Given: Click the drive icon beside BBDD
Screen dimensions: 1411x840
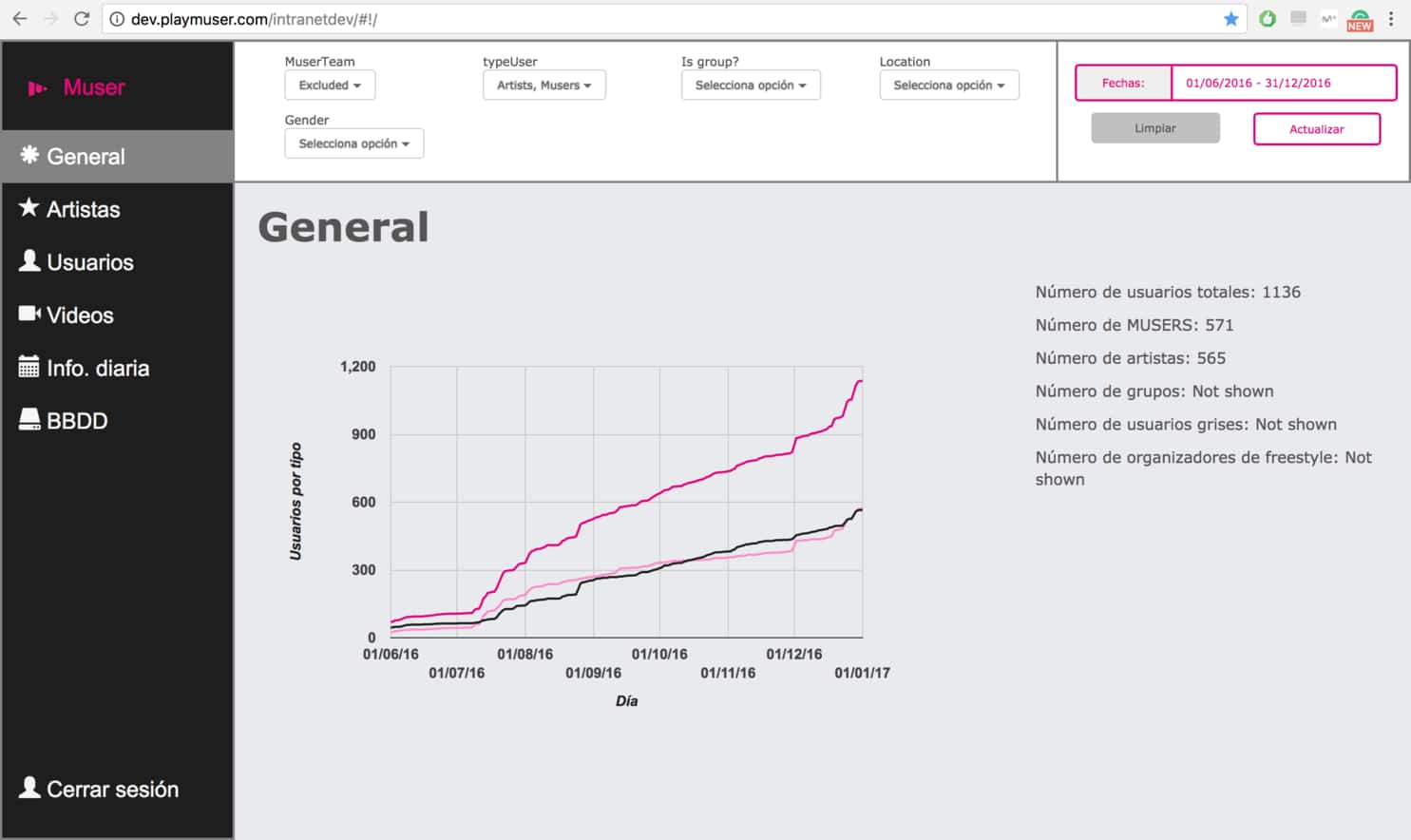Looking at the screenshot, I should click(29, 419).
